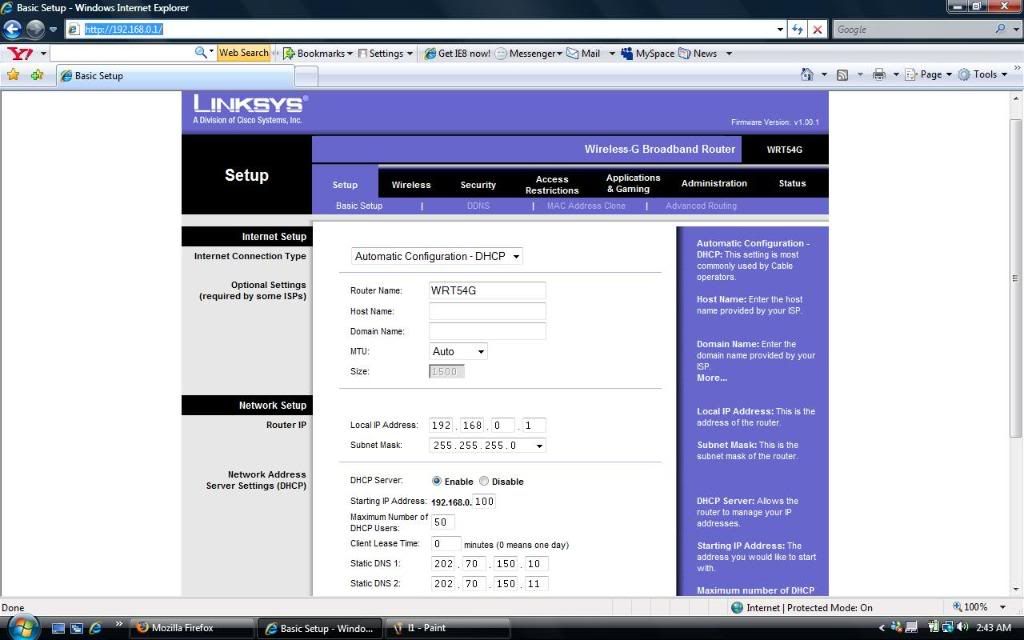Viewport: 1024px width, 640px height.
Task: Open the Windows Start orb
Action: 24,627
